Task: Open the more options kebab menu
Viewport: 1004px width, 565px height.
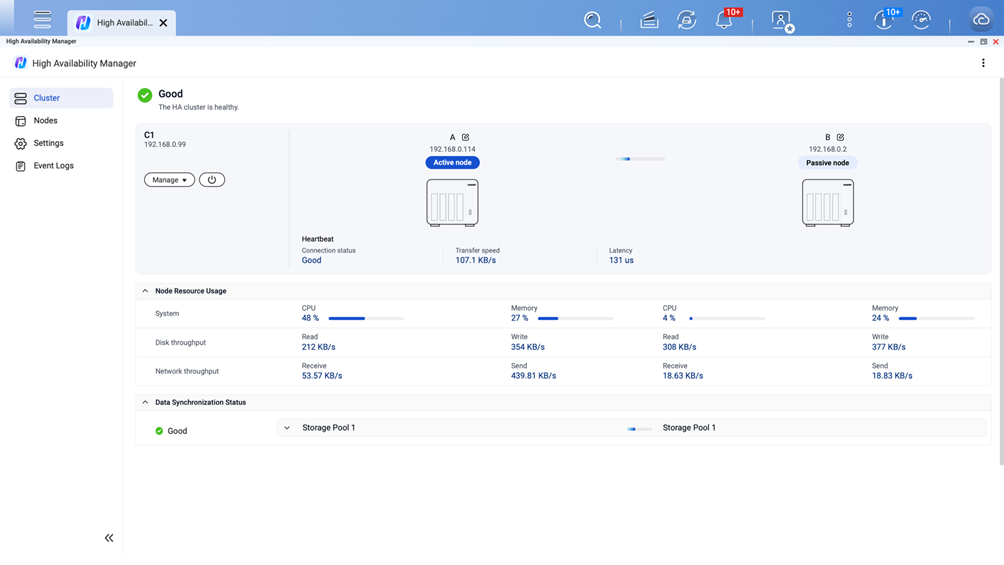Action: tap(983, 63)
